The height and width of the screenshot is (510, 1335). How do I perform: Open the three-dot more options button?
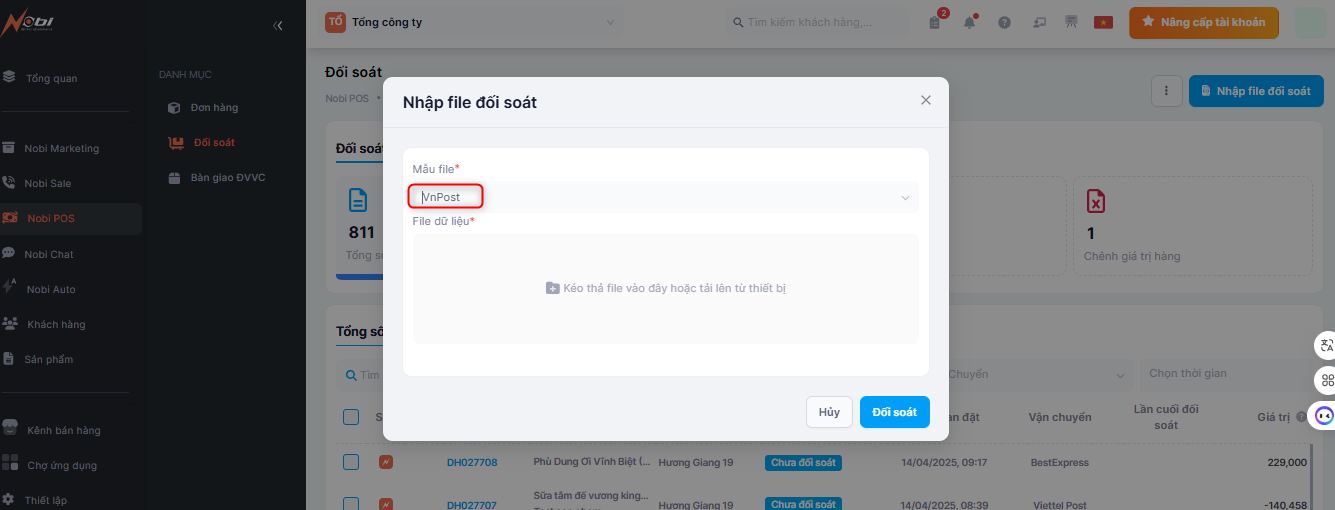coord(1166,91)
